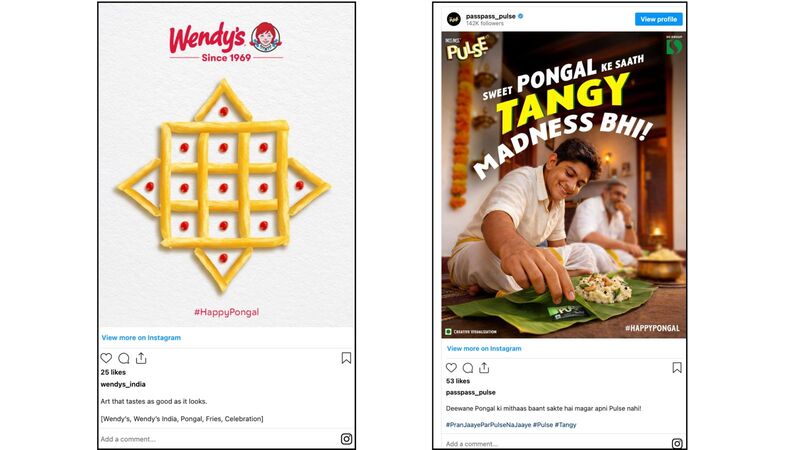
Task: Click Instagram logo below Pulse post
Action: pyautogui.click(x=677, y=444)
